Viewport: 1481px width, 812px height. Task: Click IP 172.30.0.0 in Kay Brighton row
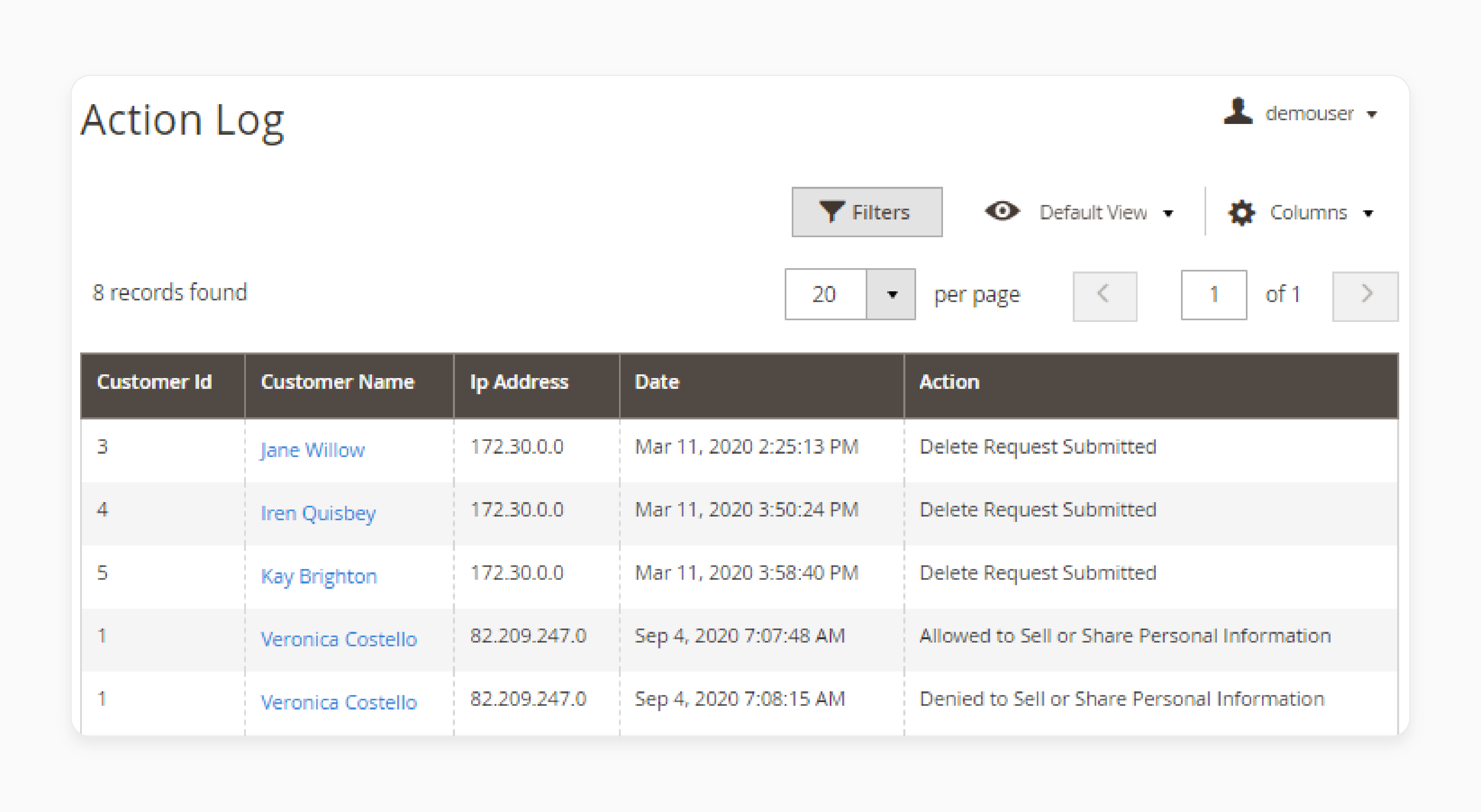tap(517, 573)
